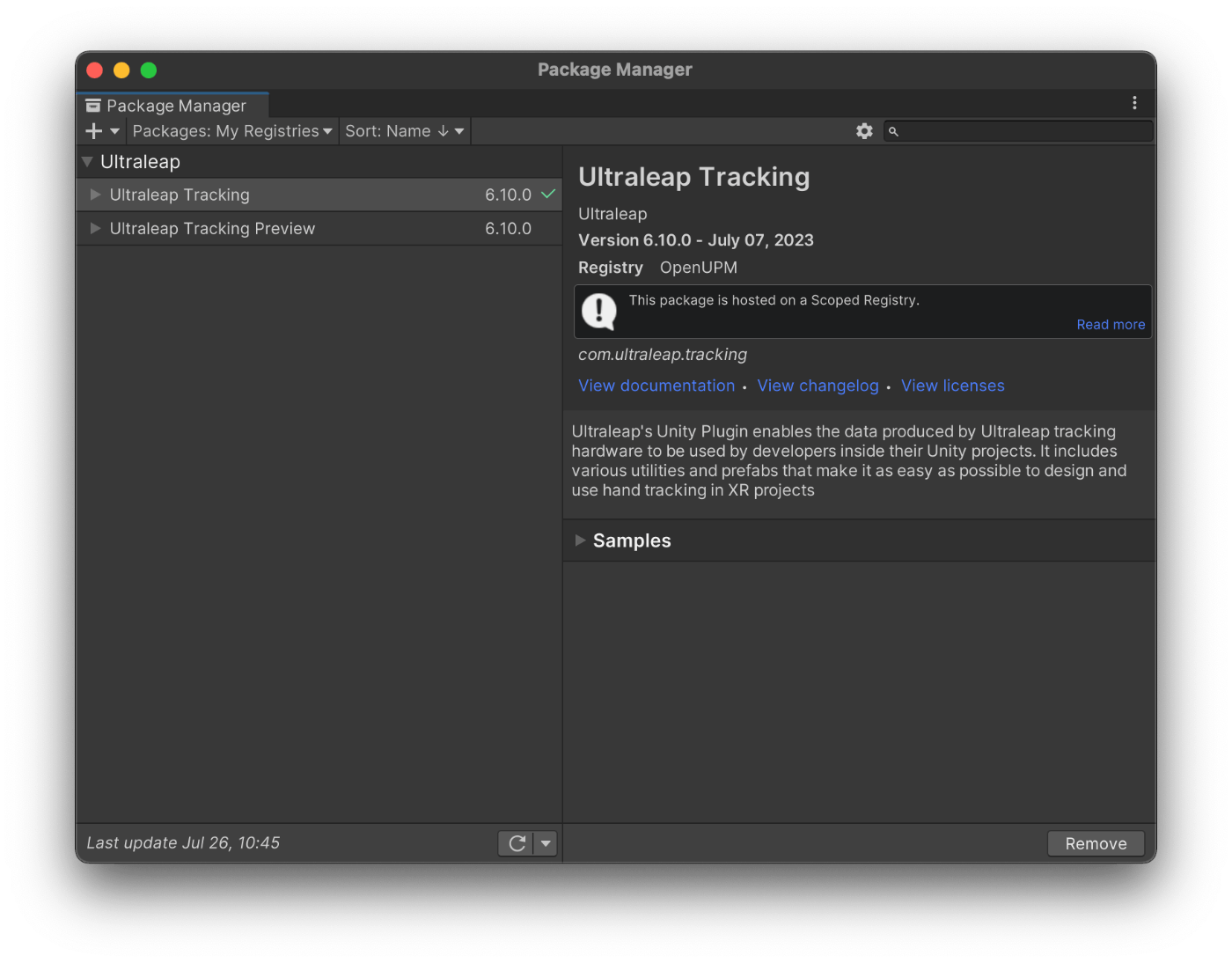Click the Ultraleap Tracking Preview 6.10.0 version

tap(508, 228)
